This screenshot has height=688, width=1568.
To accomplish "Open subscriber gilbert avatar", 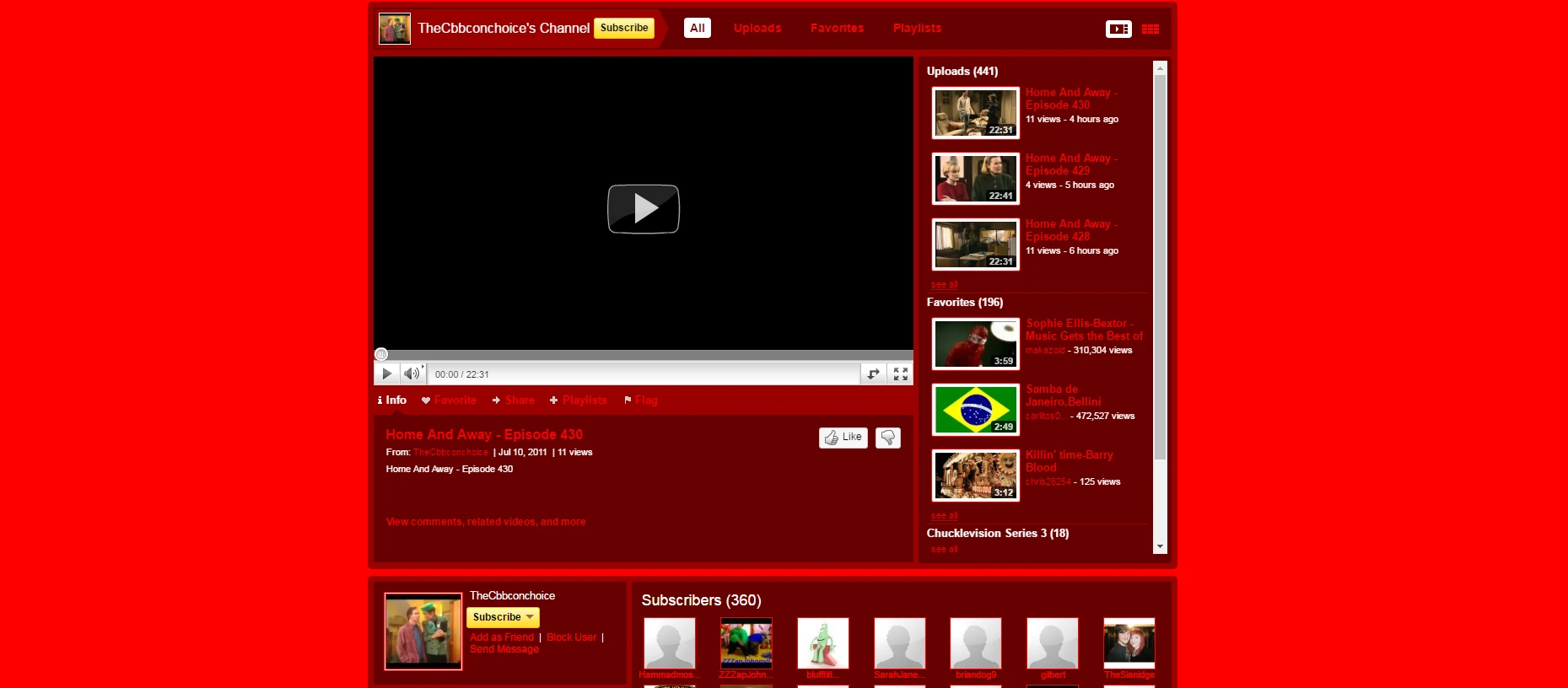I will click(1053, 643).
